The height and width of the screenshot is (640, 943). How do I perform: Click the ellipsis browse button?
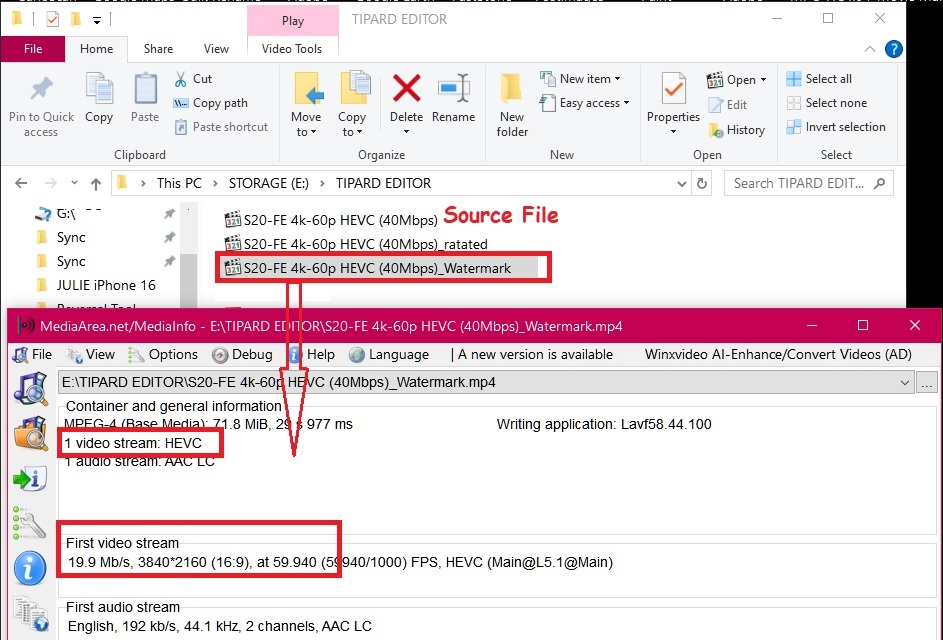(x=927, y=383)
